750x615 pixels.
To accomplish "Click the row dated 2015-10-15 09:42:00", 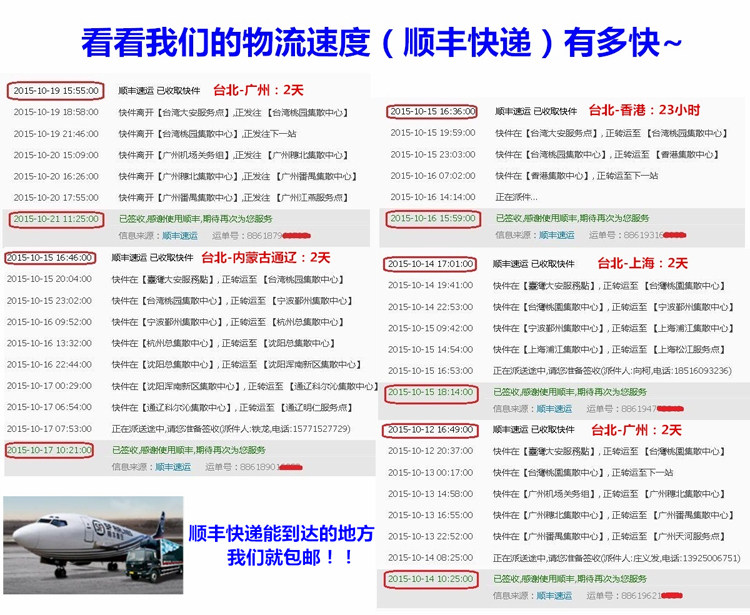I will click(561, 329).
